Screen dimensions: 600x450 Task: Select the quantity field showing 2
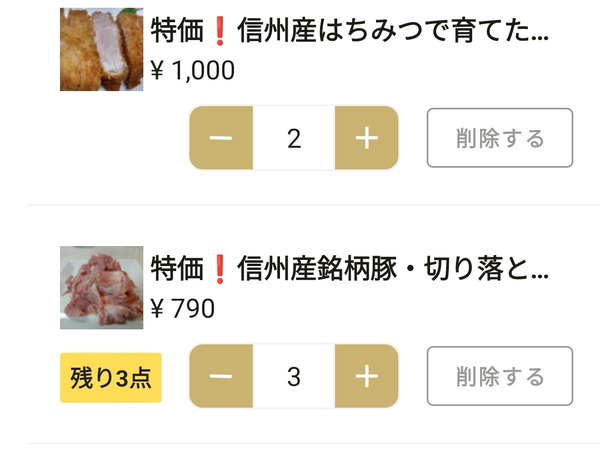tap(294, 138)
